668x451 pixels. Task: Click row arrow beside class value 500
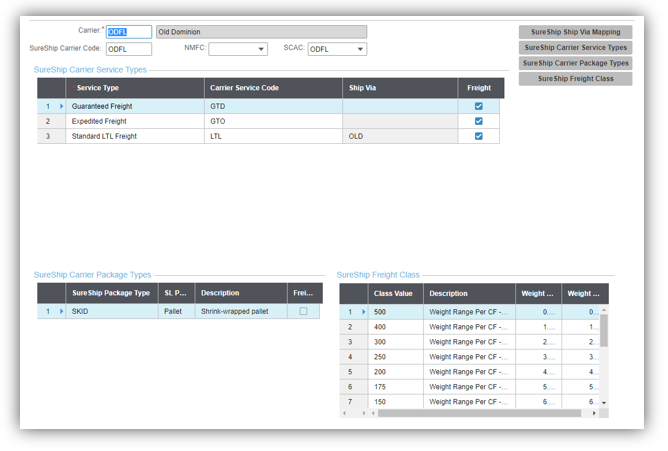362,311
